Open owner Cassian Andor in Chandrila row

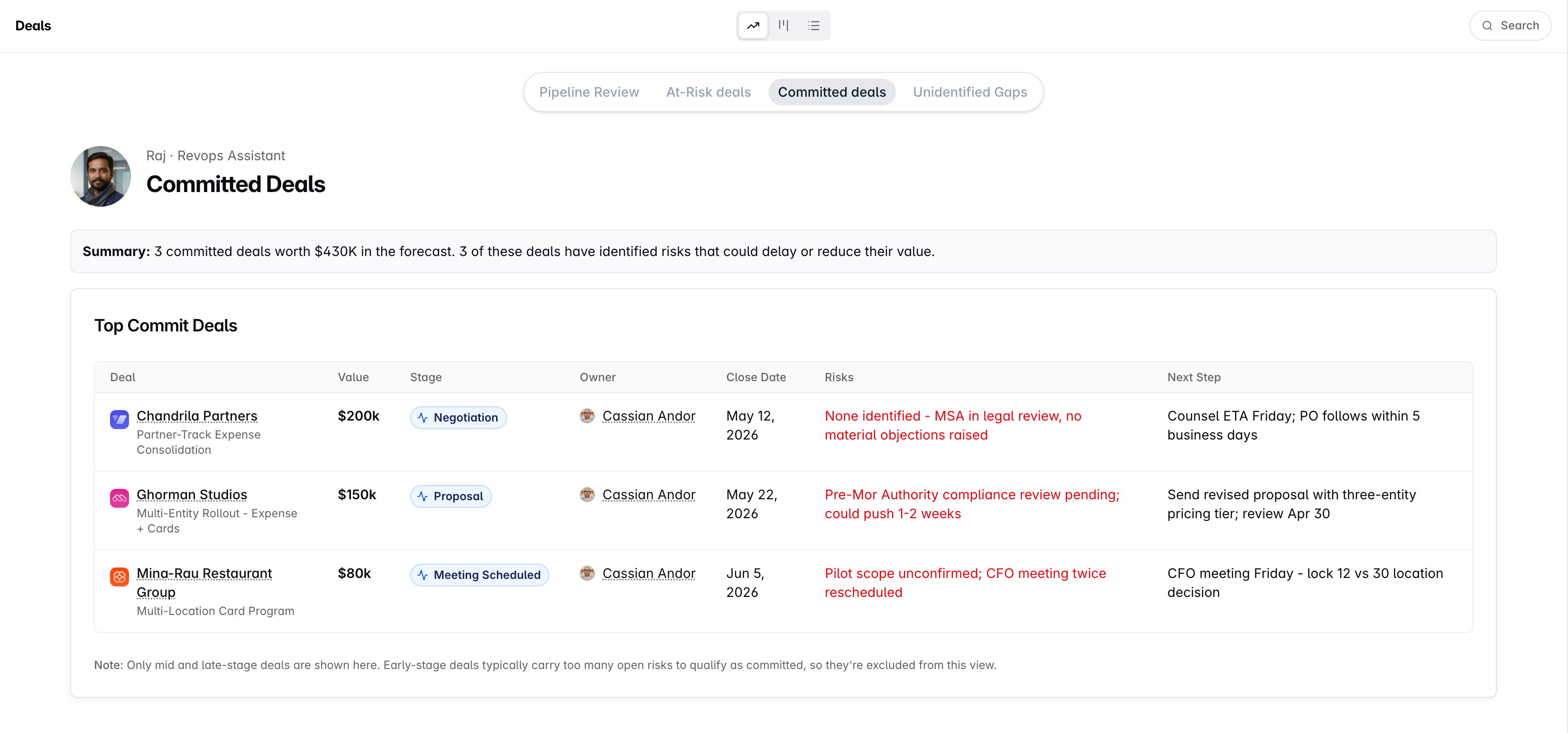pos(649,415)
